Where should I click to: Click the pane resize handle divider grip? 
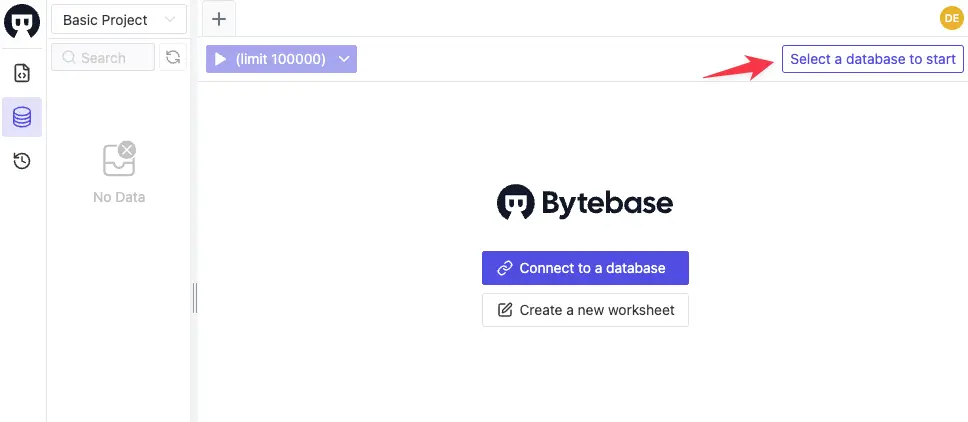point(195,298)
